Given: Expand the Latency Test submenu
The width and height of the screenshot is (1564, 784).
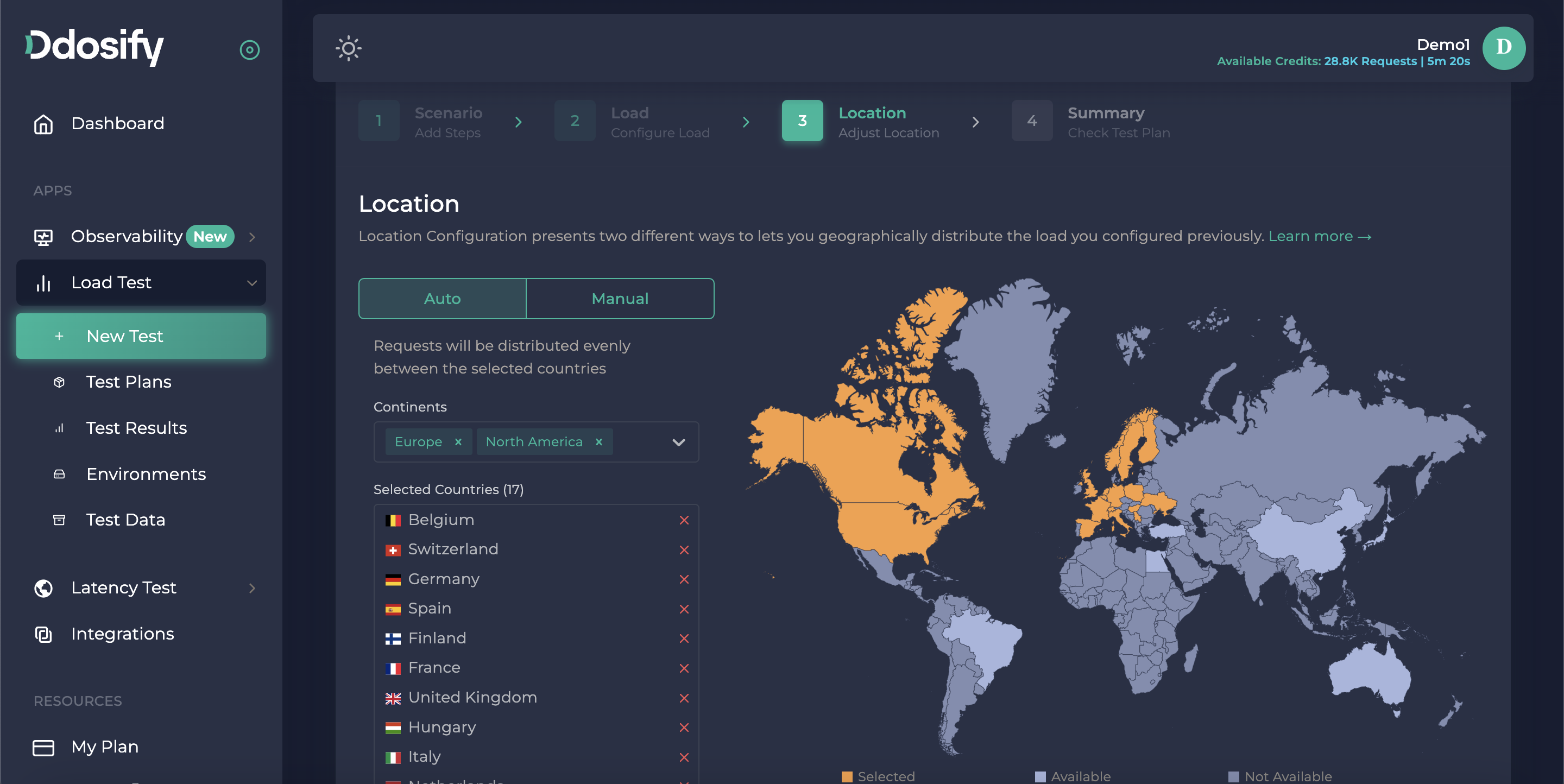Looking at the screenshot, I should [x=251, y=587].
